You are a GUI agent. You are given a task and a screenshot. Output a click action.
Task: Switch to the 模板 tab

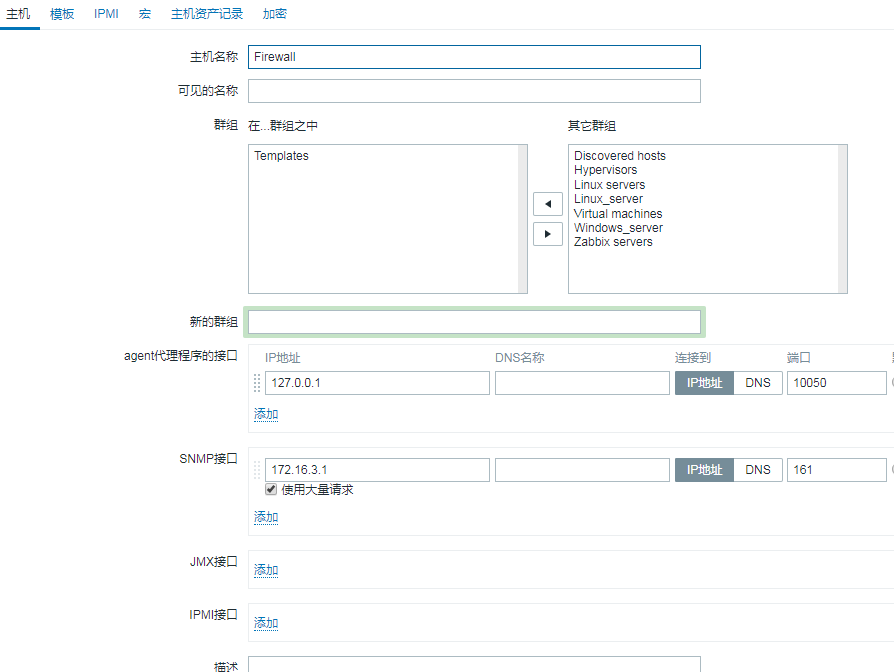62,14
